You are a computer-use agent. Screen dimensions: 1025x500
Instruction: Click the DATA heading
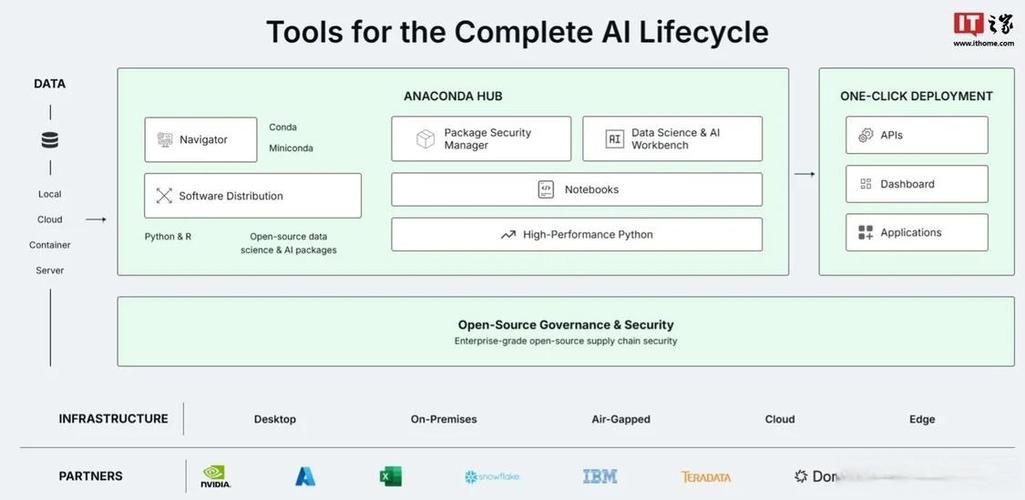pos(50,84)
